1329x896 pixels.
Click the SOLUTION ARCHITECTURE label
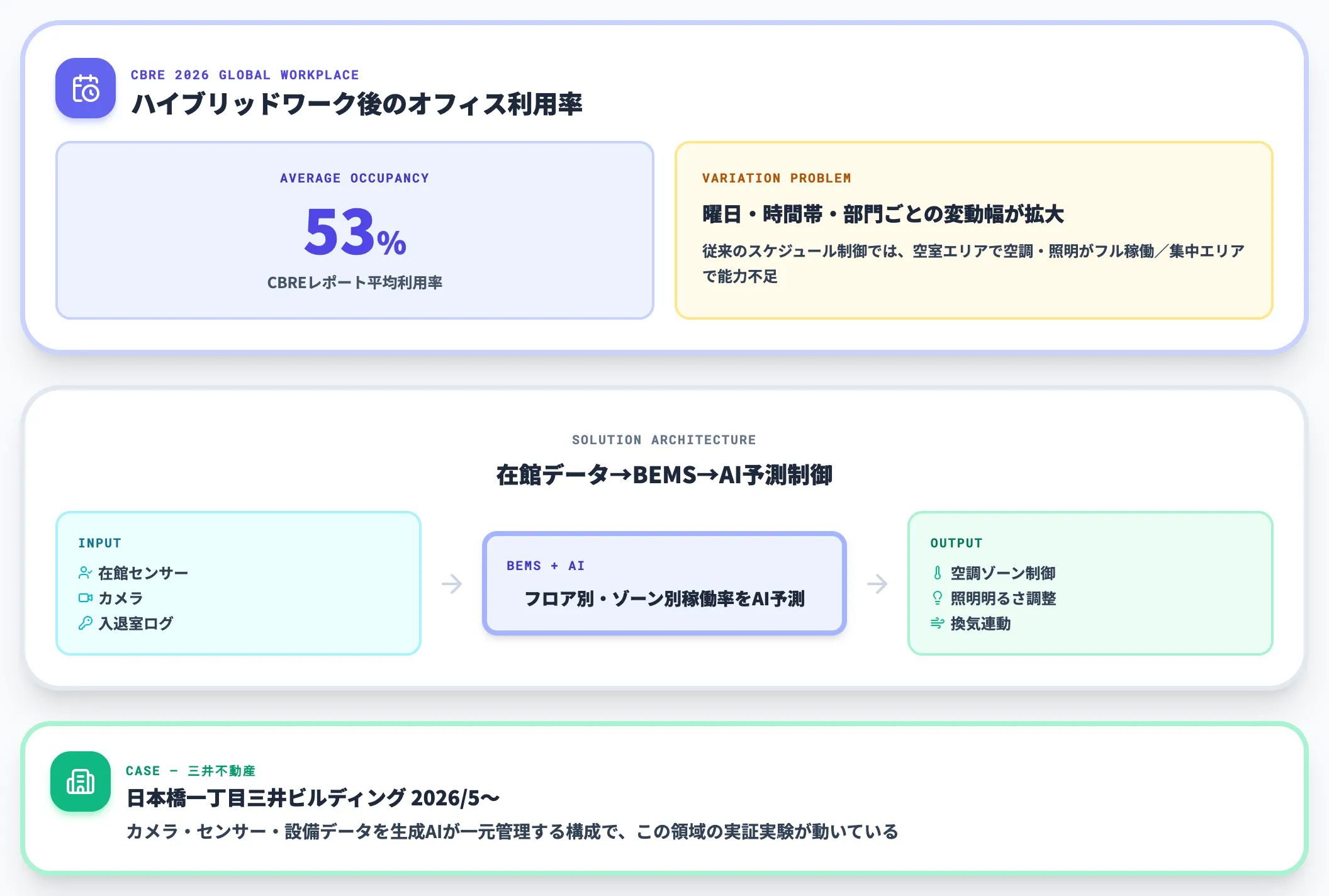coord(664,440)
